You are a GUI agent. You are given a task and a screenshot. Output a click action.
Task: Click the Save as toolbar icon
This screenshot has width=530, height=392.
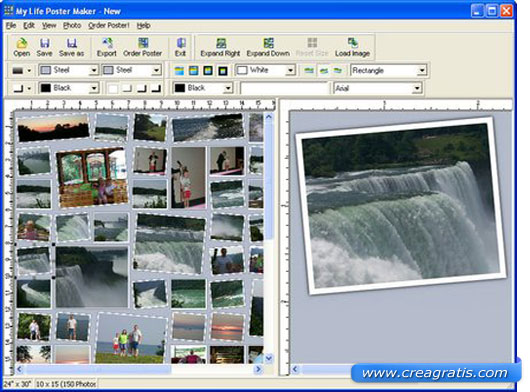click(x=71, y=47)
